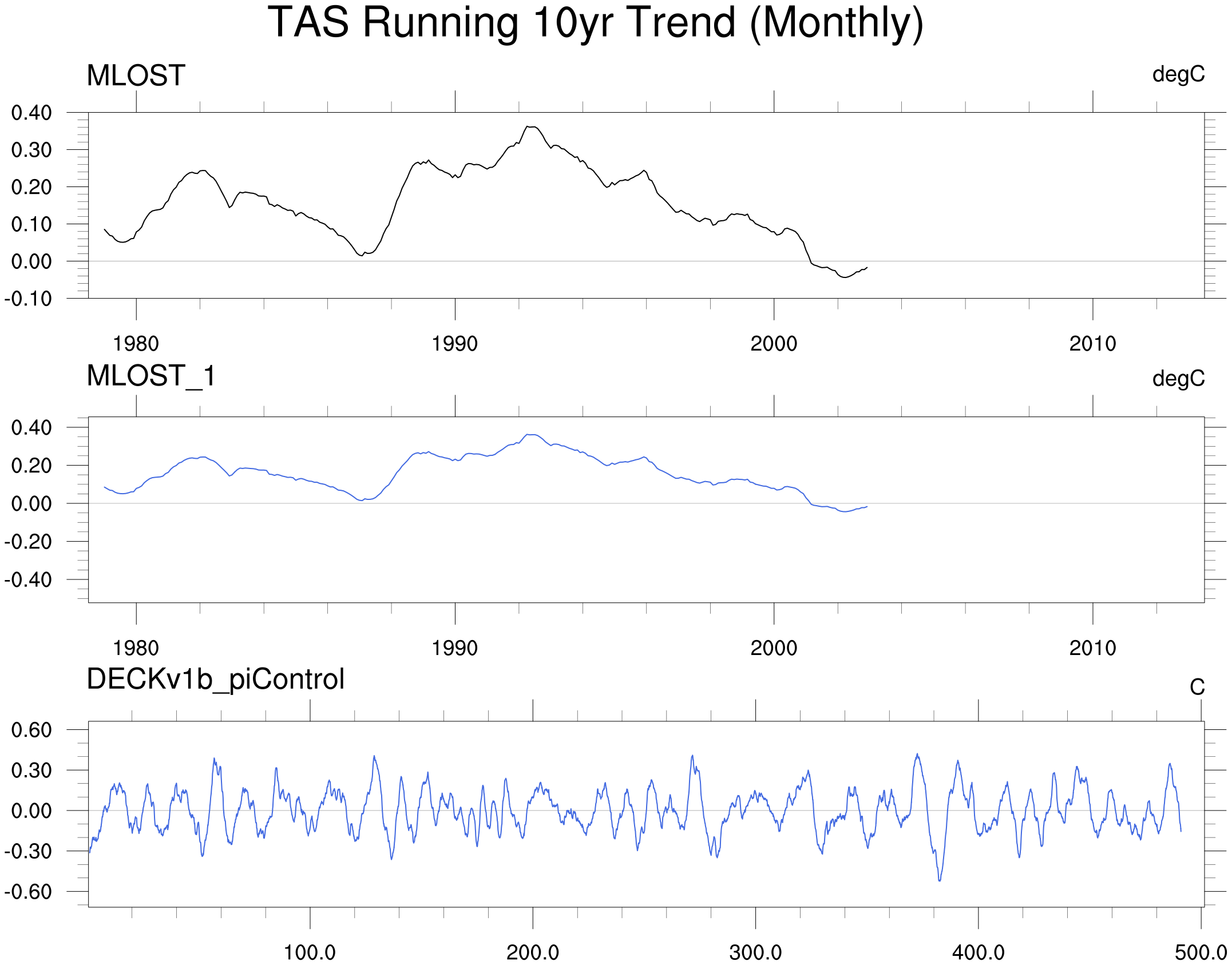Click the 300.0 x-axis label of piControl plot
This screenshot has width=1232, height=965.
tap(755, 952)
